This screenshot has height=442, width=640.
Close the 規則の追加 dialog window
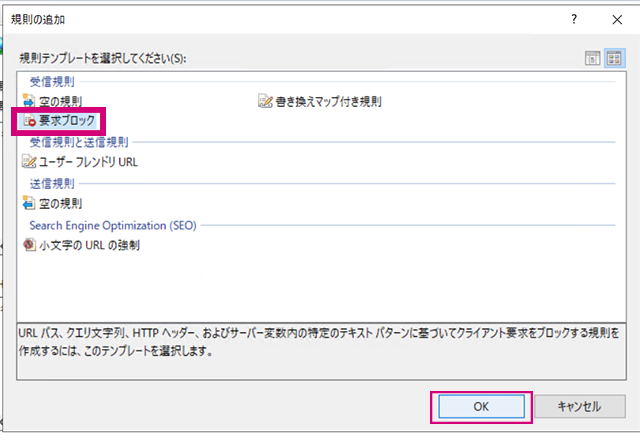coord(614,19)
